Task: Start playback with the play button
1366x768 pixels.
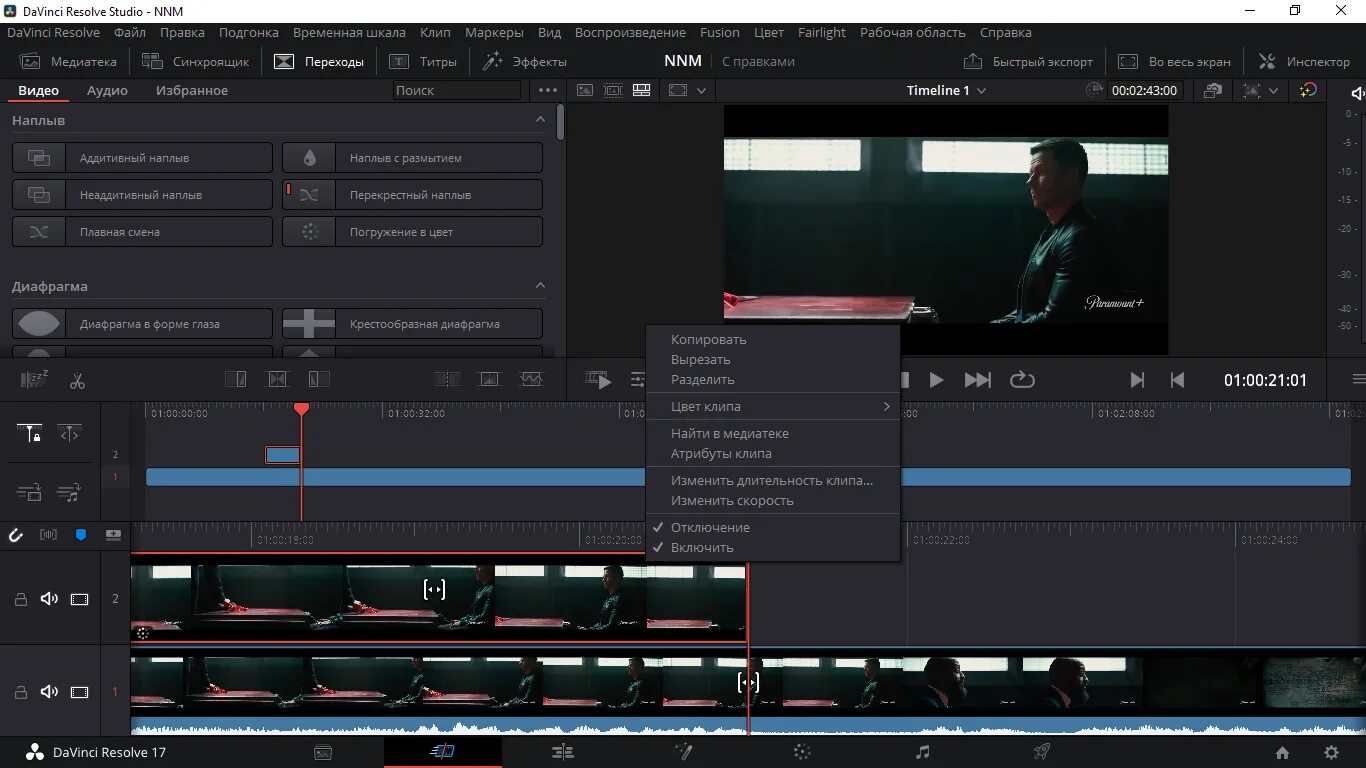Action: pos(936,380)
